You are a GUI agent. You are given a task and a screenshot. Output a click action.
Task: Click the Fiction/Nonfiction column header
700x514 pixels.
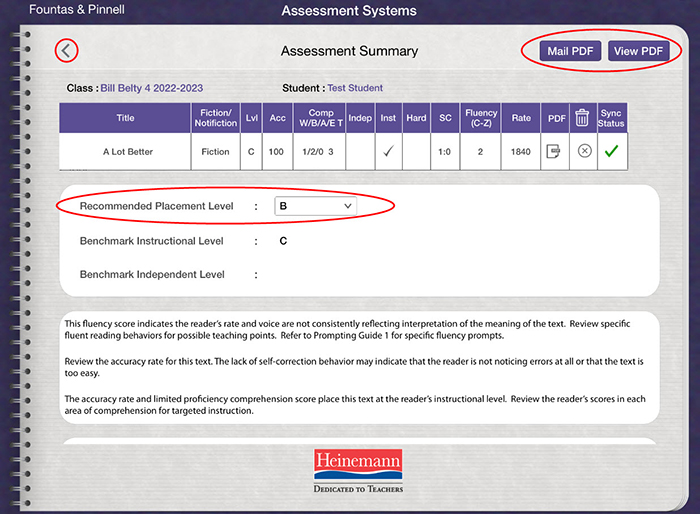pos(216,118)
